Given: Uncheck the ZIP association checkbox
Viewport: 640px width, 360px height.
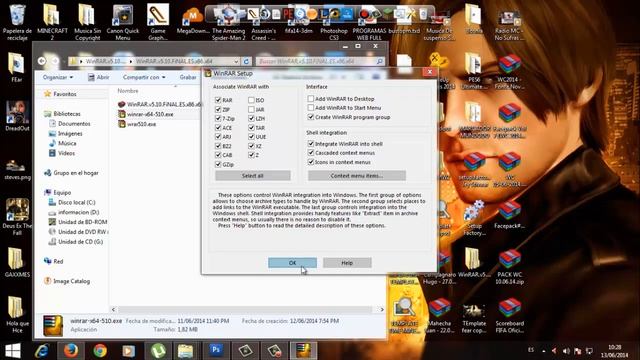Looking at the screenshot, I should 218,109.
